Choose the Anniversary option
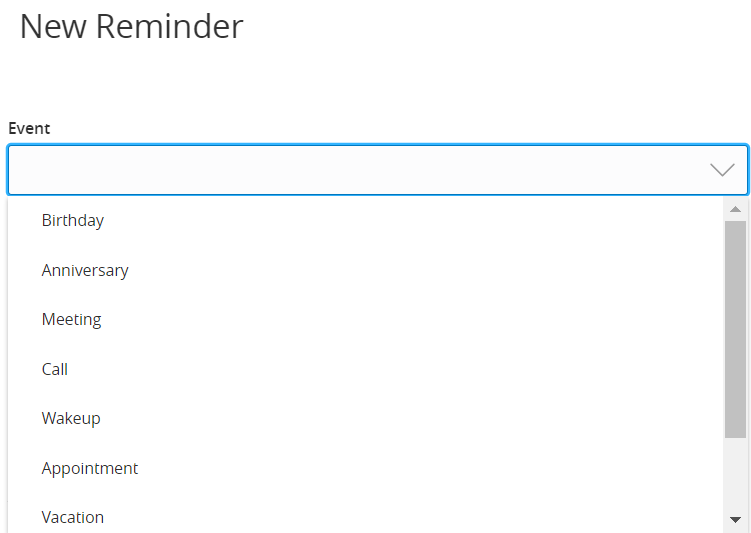The image size is (751, 533). click(x=85, y=270)
